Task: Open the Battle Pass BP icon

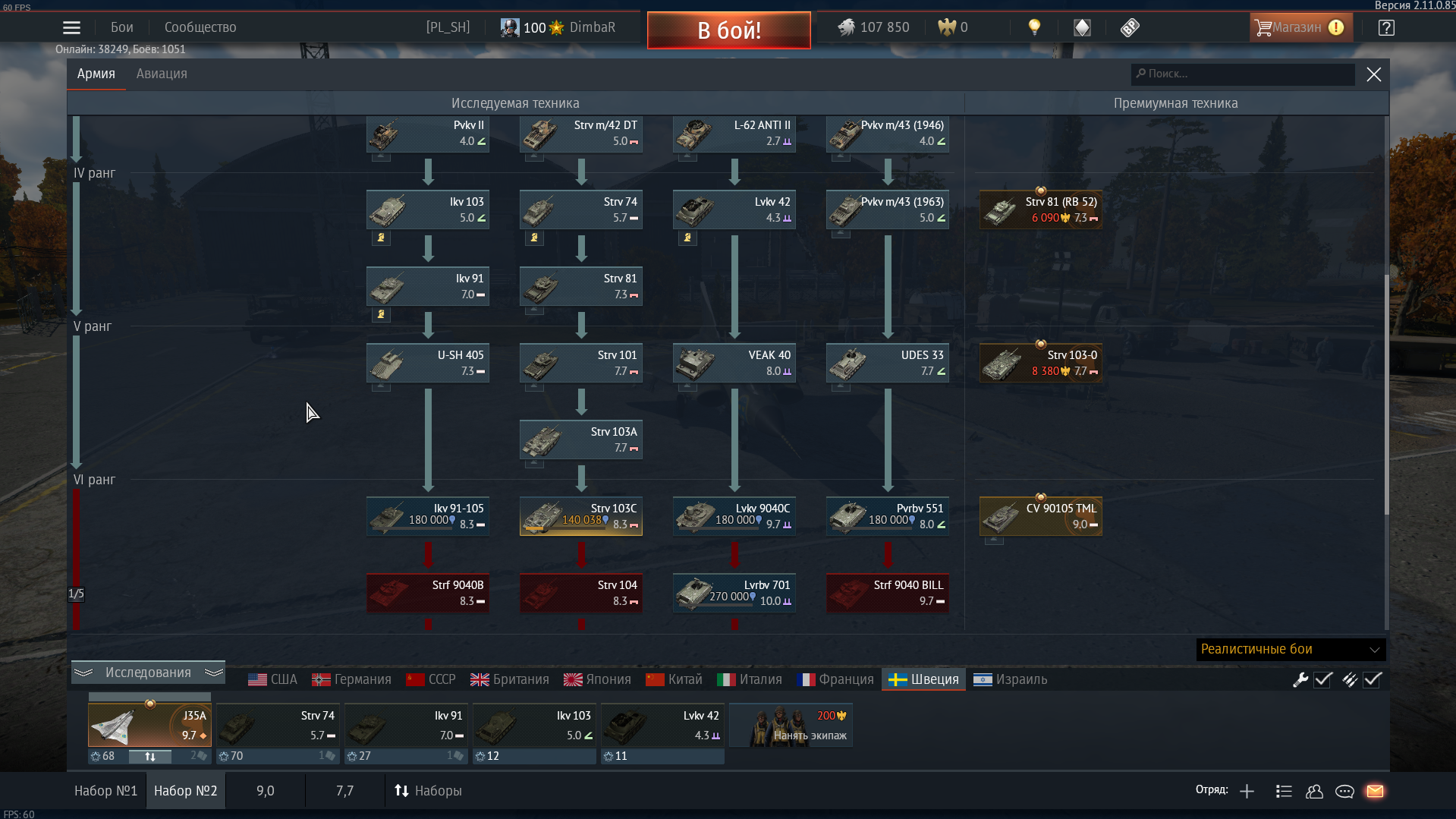Action: [1130, 28]
